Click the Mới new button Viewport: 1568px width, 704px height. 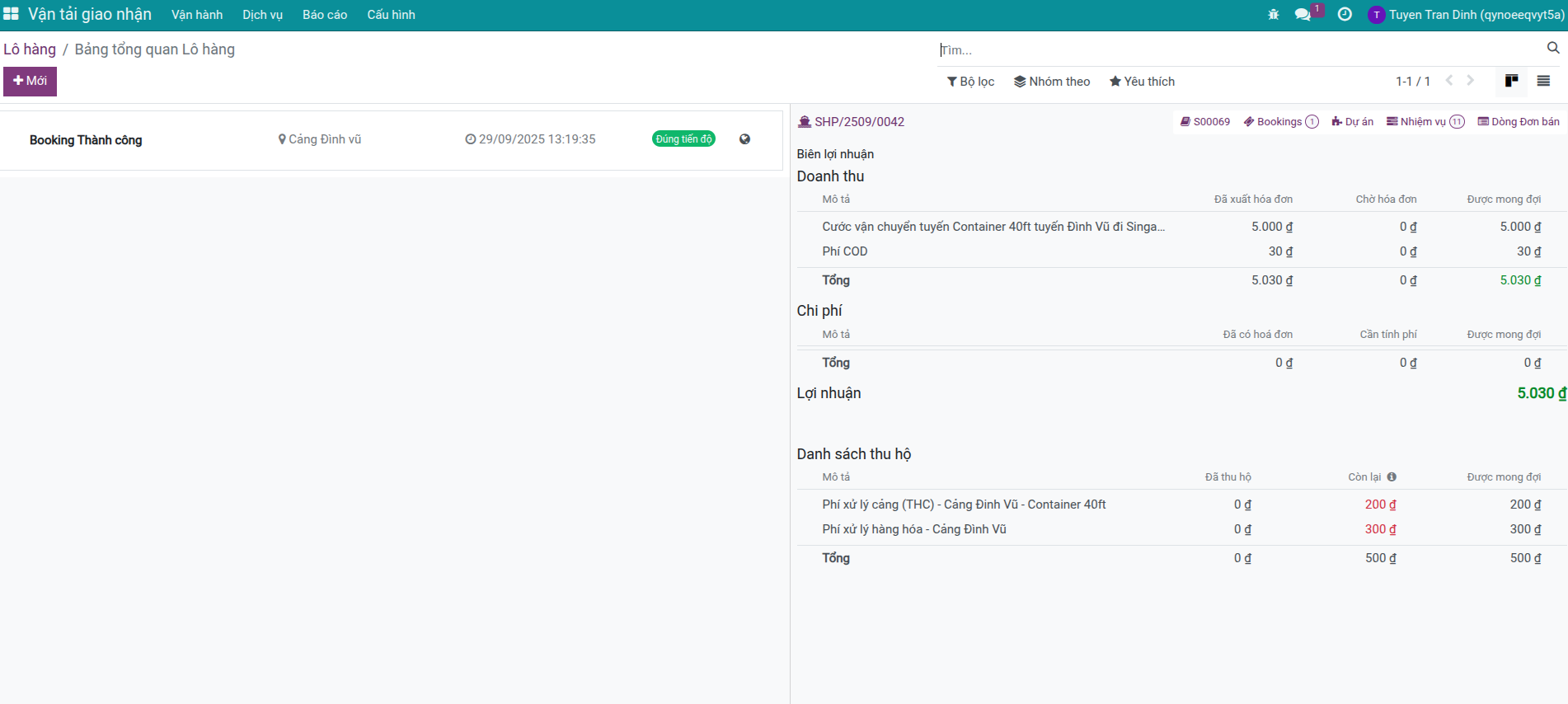tap(30, 81)
